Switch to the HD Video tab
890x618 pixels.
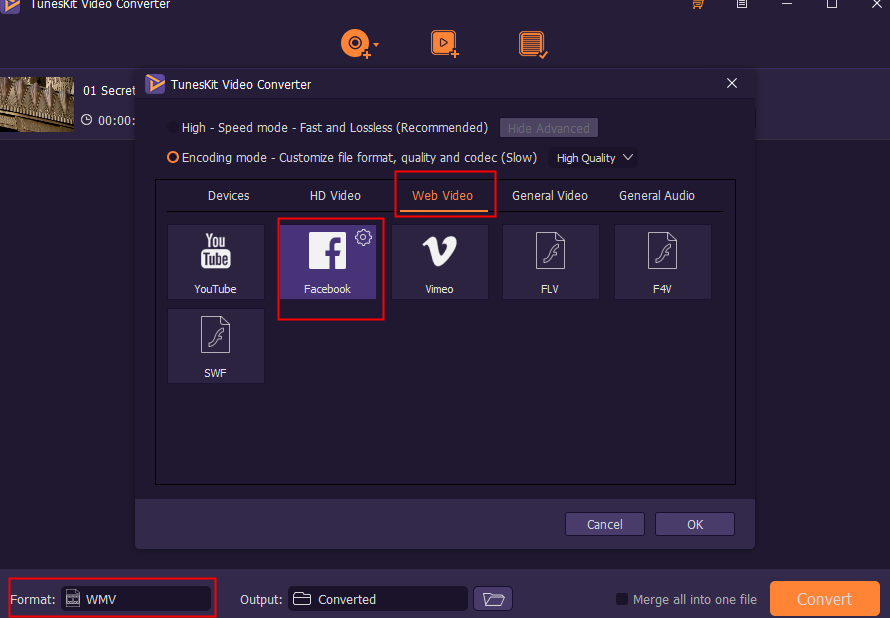[335, 195]
